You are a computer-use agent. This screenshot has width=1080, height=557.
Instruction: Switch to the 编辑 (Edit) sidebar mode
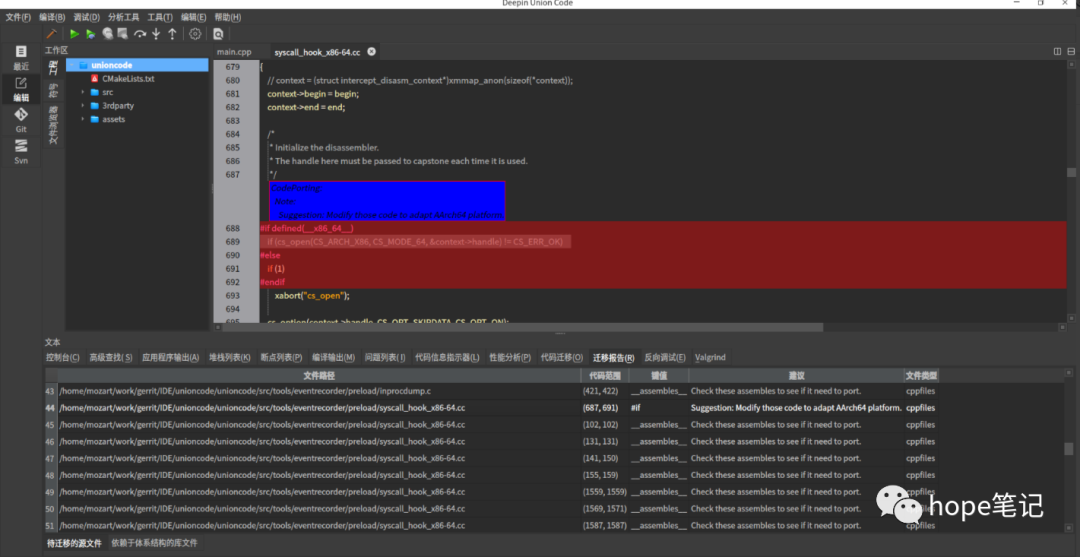pyautogui.click(x=21, y=90)
